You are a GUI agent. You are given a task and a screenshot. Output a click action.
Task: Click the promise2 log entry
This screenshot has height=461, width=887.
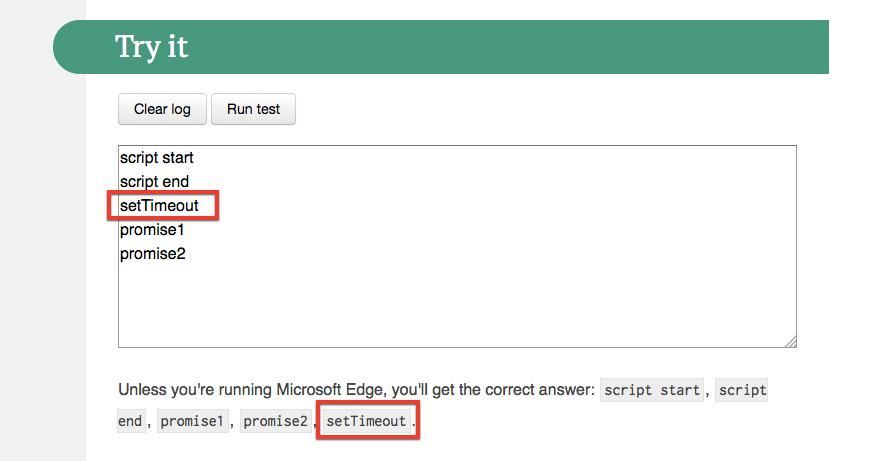point(153,254)
